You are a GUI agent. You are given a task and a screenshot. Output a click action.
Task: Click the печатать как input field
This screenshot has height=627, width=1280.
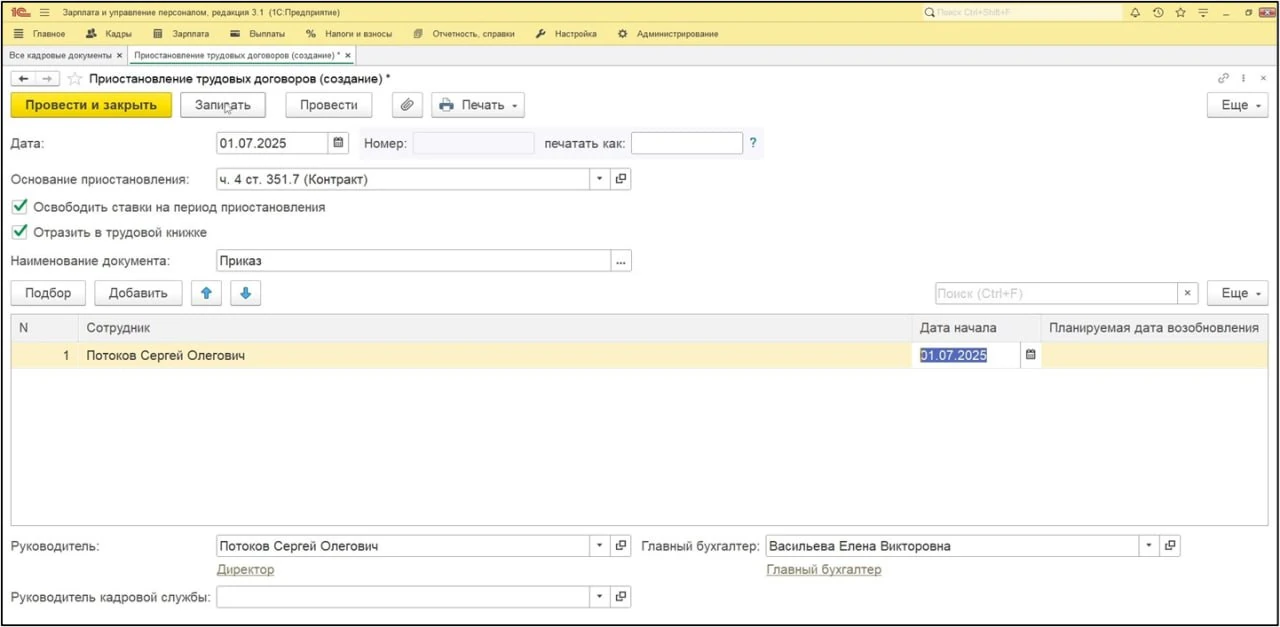tap(687, 143)
